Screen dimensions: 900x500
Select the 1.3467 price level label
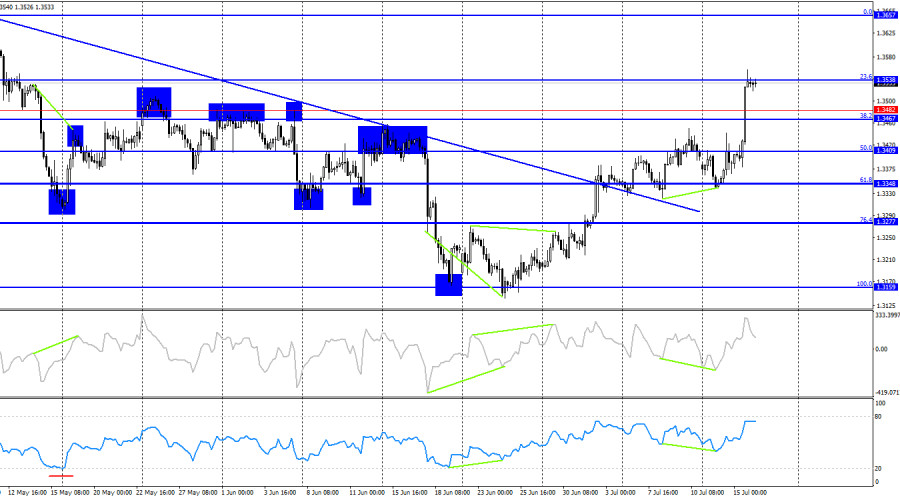pos(885,119)
